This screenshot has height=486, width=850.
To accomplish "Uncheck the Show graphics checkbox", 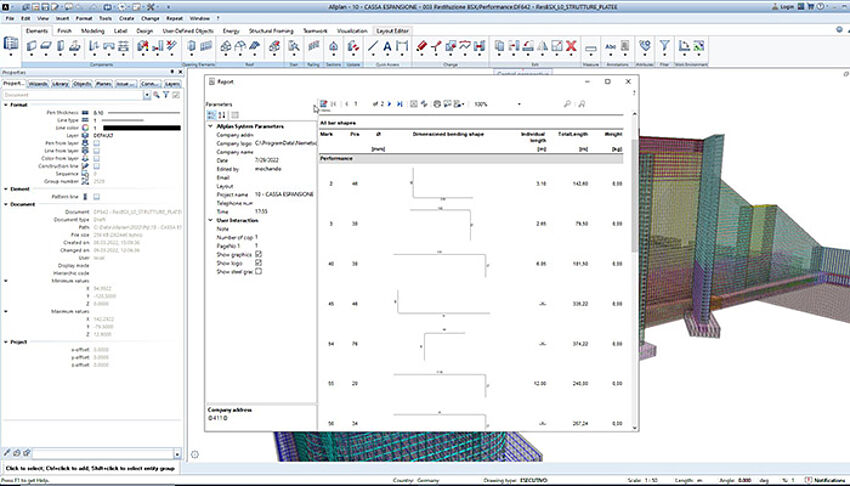I will pyautogui.click(x=259, y=254).
